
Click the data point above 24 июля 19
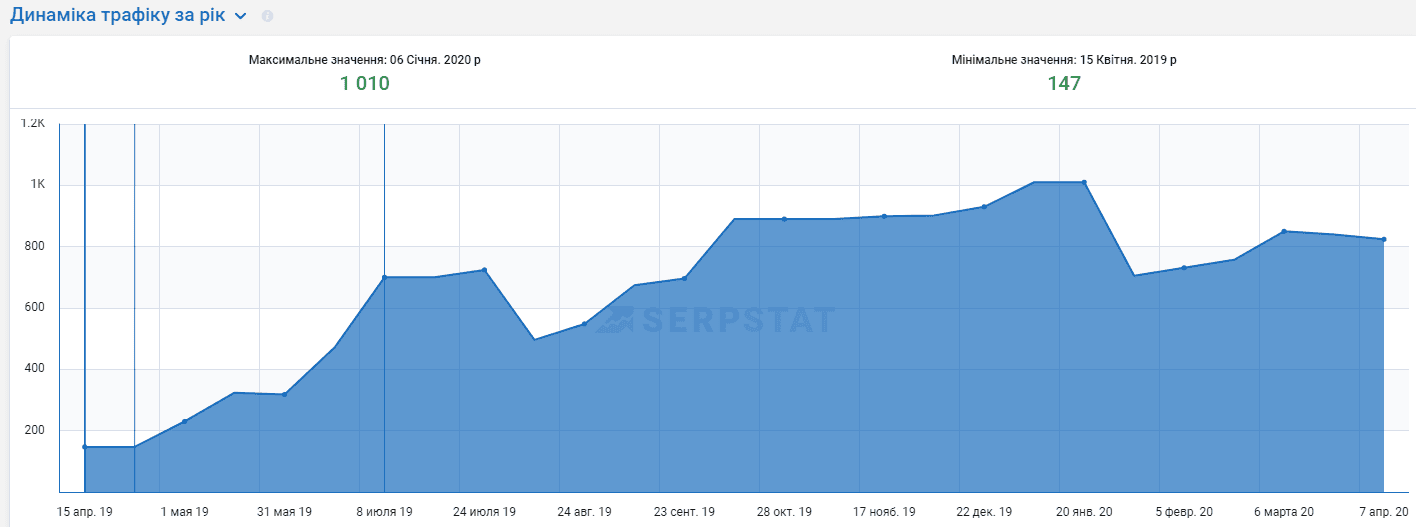[x=484, y=270]
